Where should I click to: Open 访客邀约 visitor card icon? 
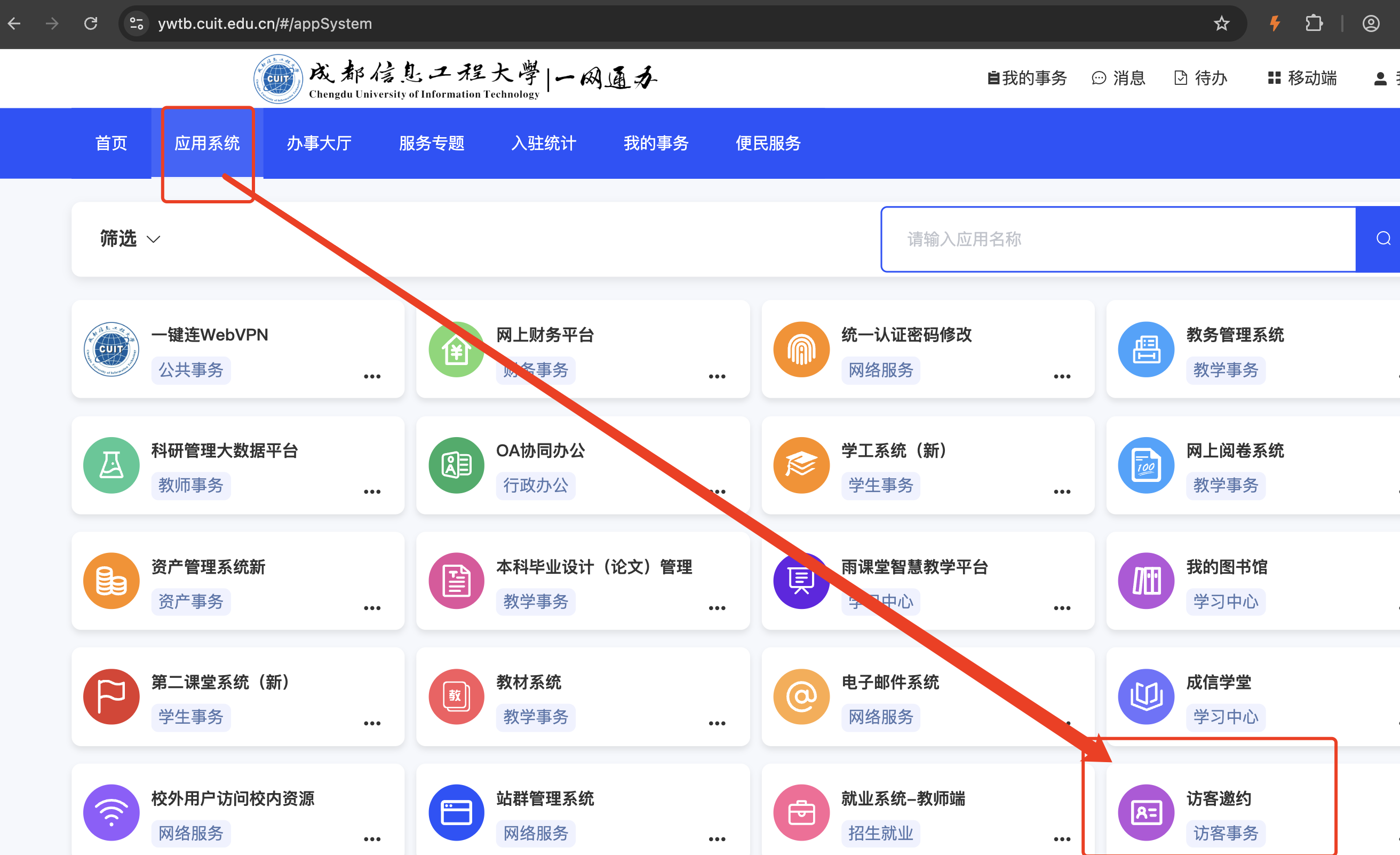(1146, 812)
